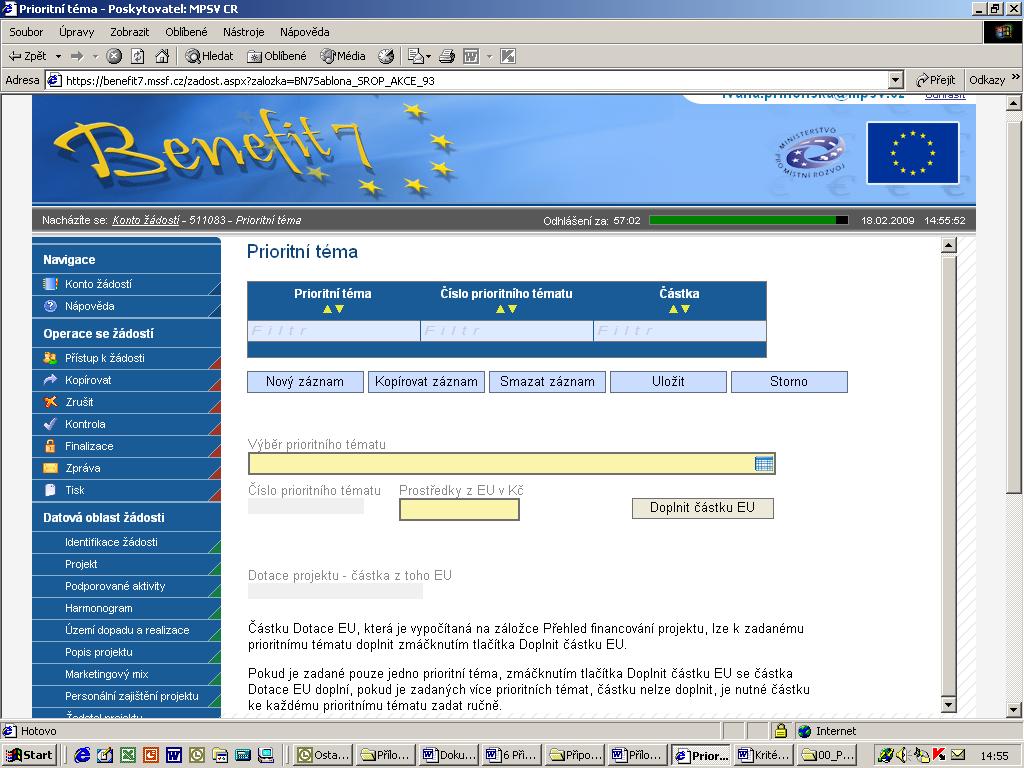
Task: Click the Doplnit částku EU button
Action: click(x=703, y=508)
